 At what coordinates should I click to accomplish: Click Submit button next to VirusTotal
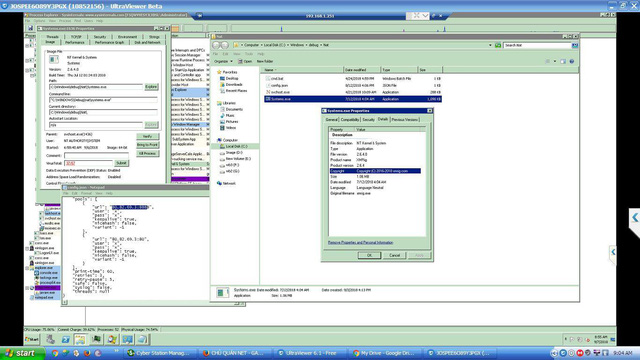121,163
